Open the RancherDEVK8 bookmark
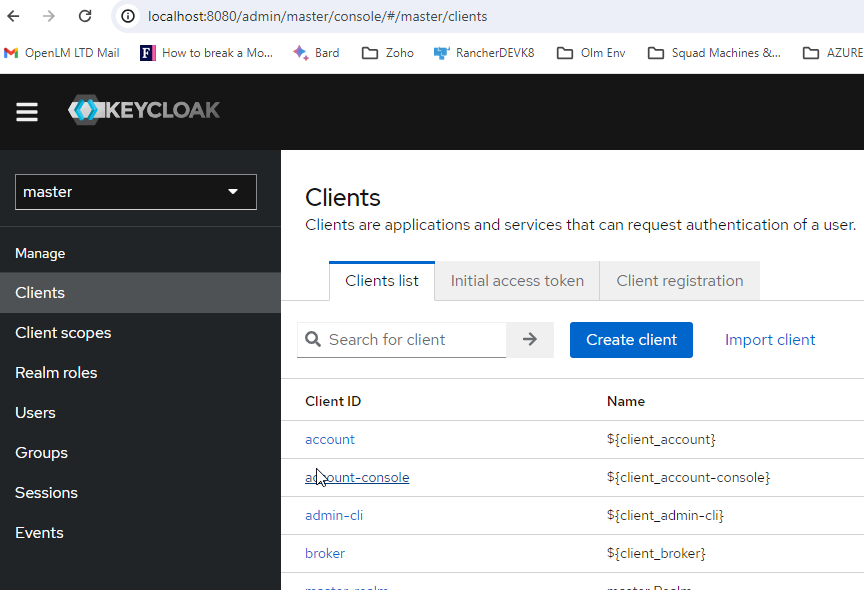Viewport: 864px width, 590px height. point(484,53)
